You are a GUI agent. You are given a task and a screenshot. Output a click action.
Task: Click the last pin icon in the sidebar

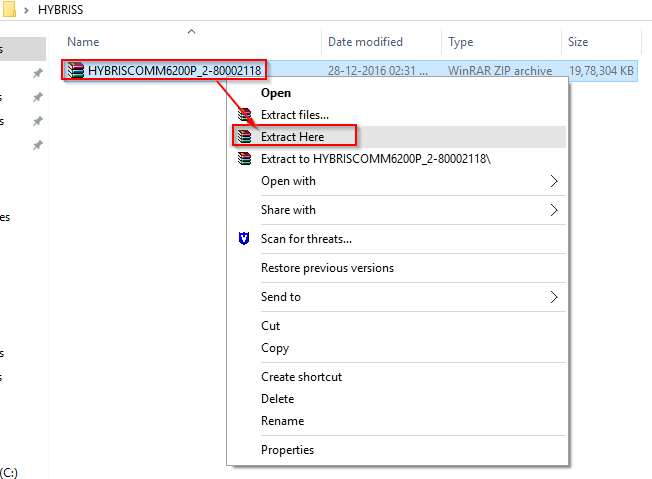tap(37, 145)
